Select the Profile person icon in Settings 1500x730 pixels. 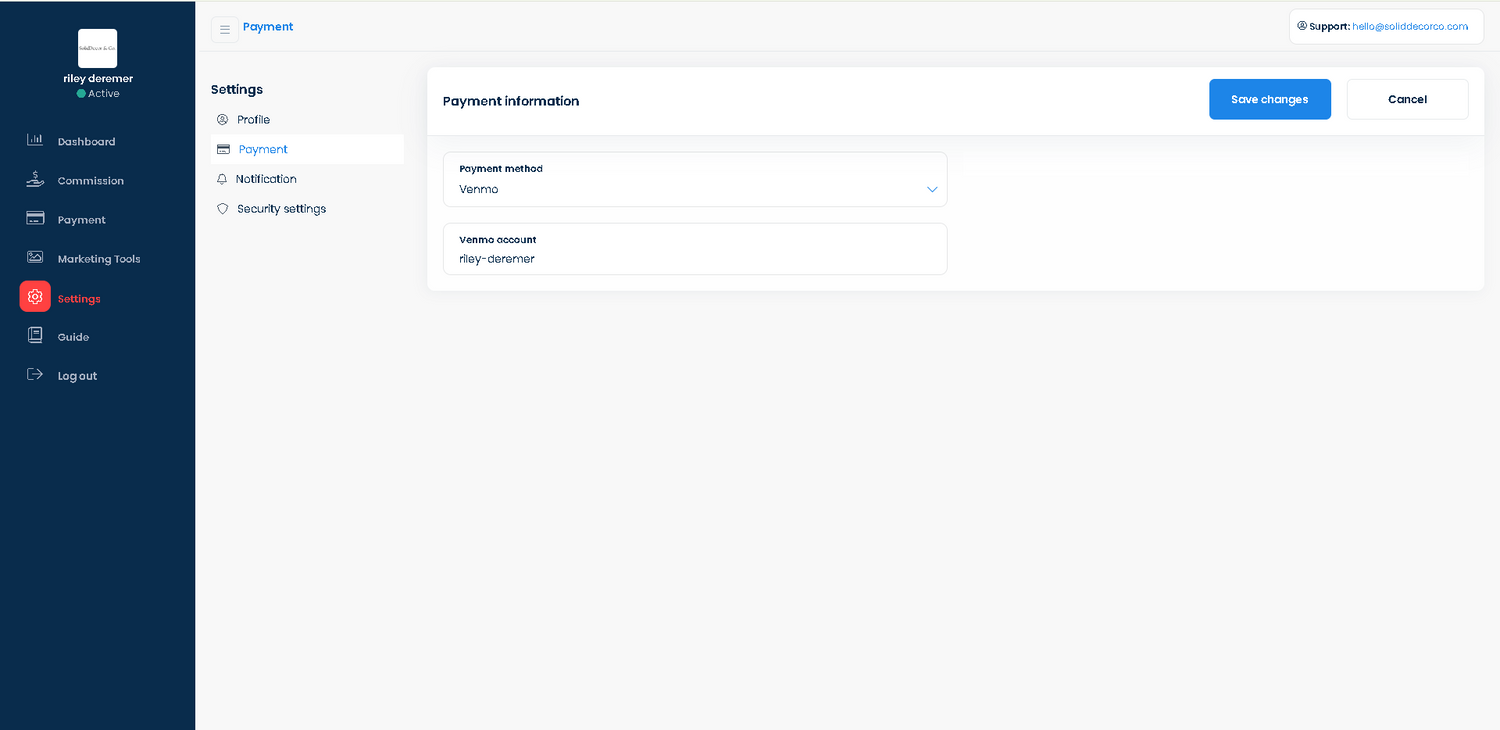[222, 119]
